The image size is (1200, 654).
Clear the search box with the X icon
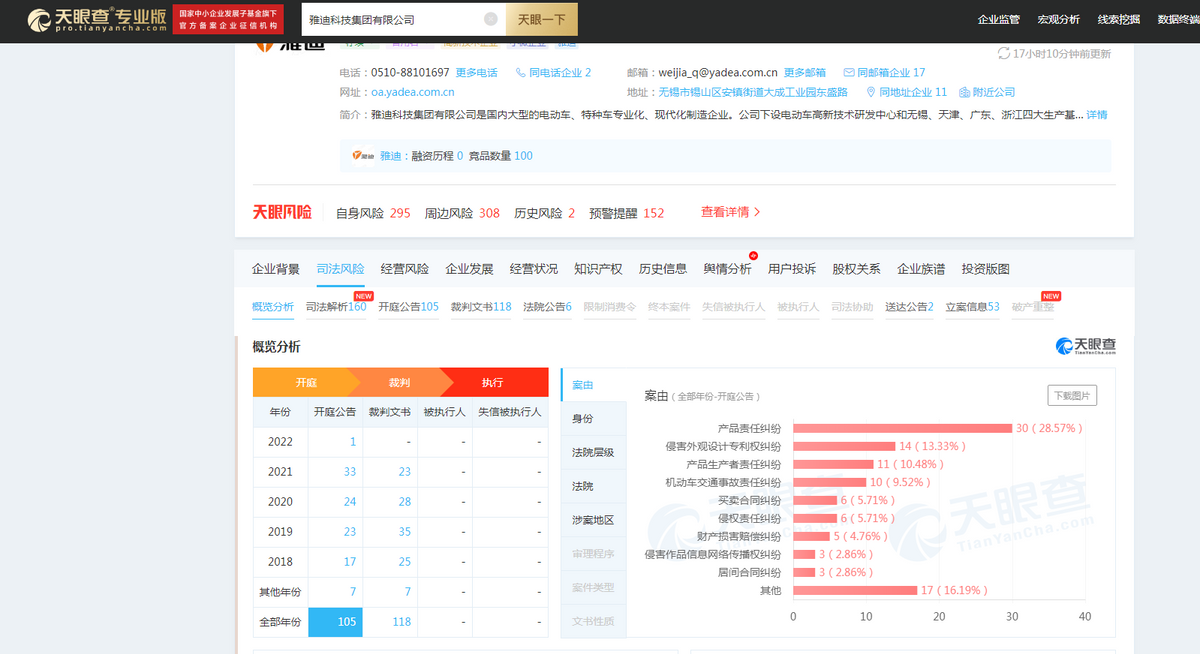[x=490, y=19]
